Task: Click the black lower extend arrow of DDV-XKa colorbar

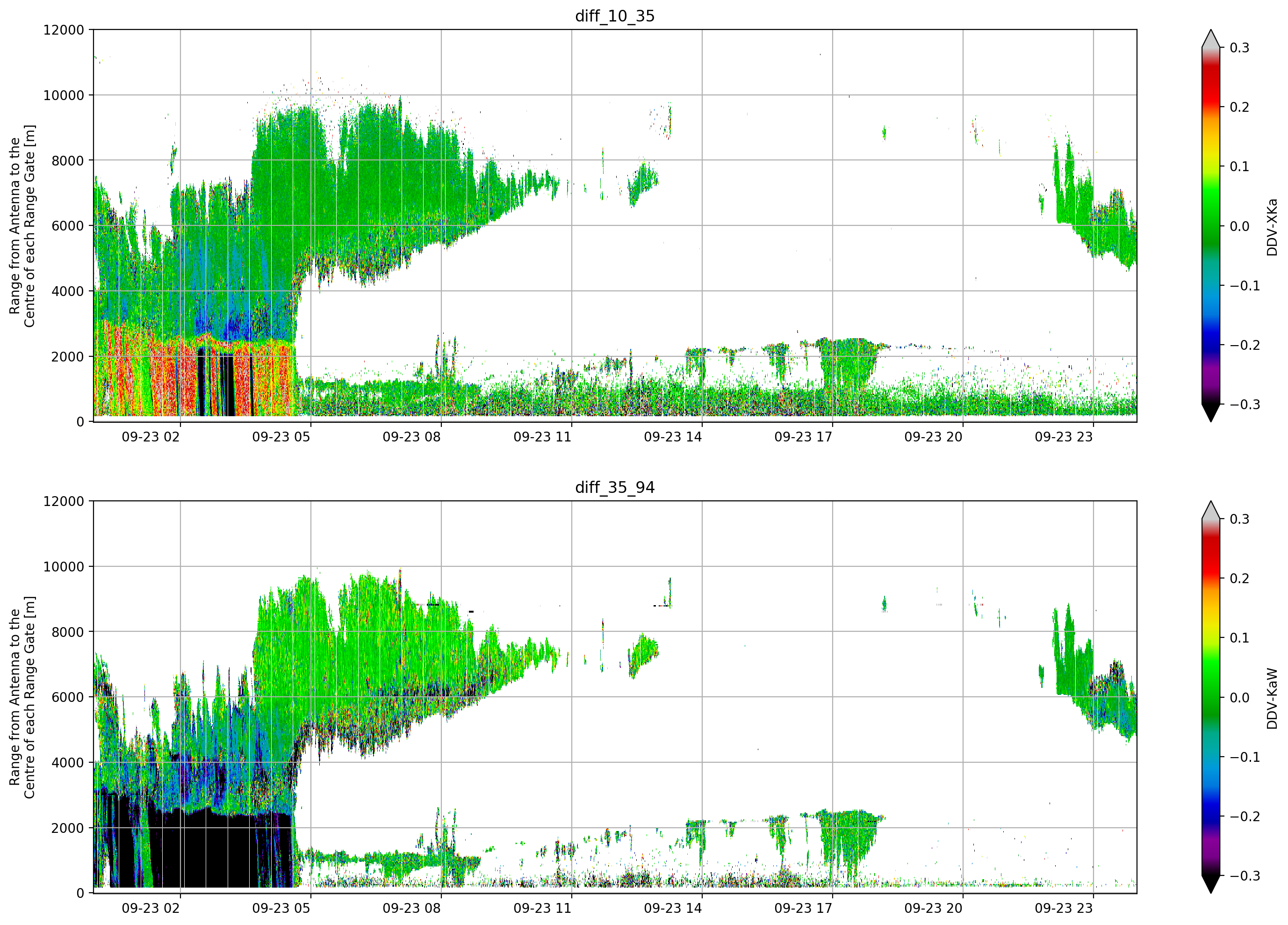Action: coord(1211,412)
